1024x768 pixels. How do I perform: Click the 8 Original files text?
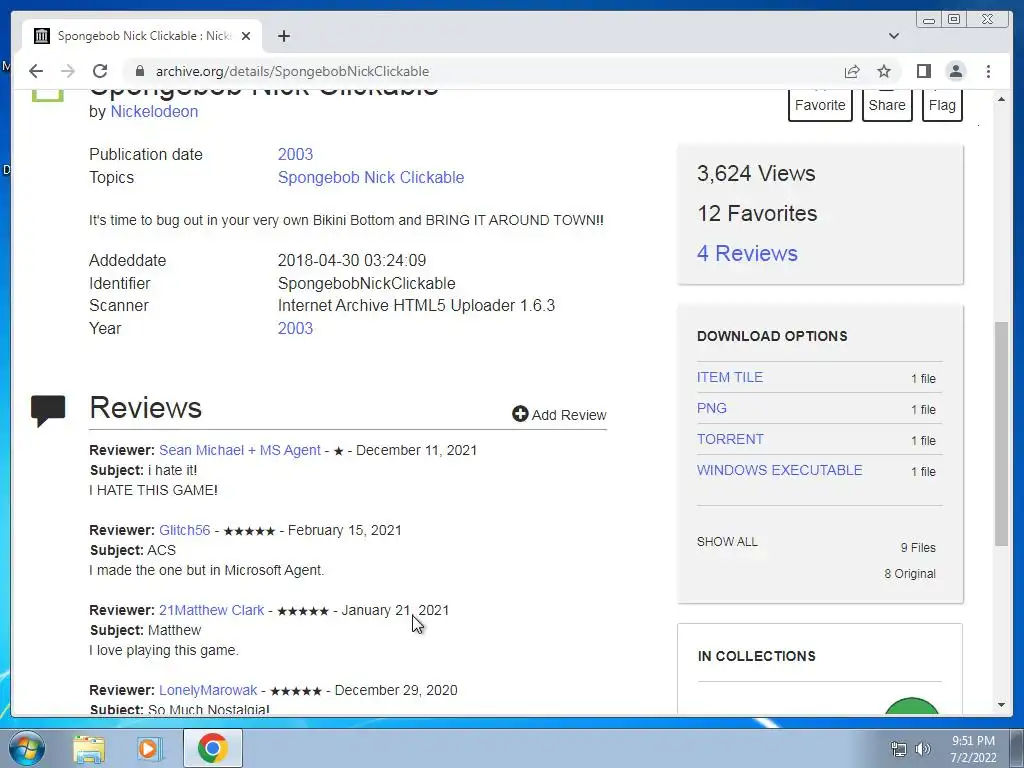click(910, 574)
